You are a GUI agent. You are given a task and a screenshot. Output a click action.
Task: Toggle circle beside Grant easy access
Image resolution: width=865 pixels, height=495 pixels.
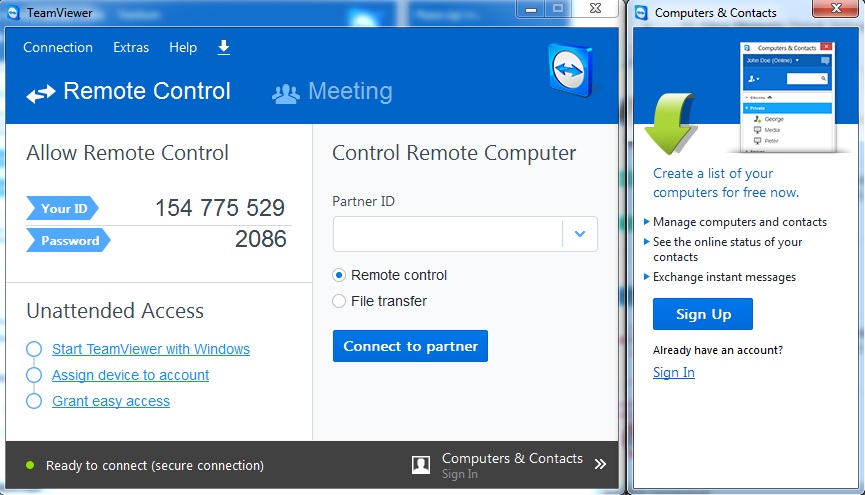pyautogui.click(x=34, y=401)
